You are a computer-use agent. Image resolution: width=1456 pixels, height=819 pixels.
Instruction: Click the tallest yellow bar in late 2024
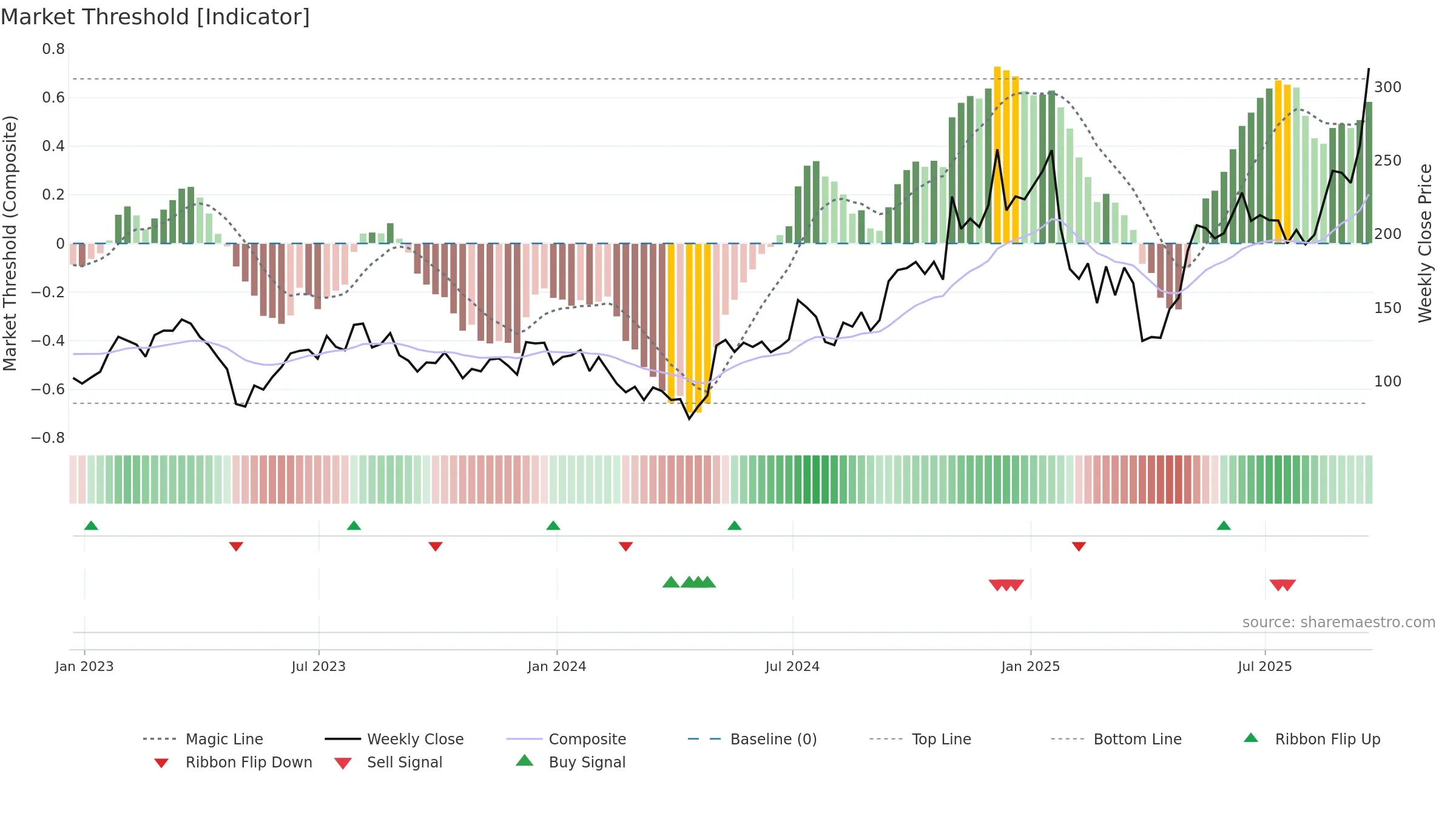click(997, 155)
